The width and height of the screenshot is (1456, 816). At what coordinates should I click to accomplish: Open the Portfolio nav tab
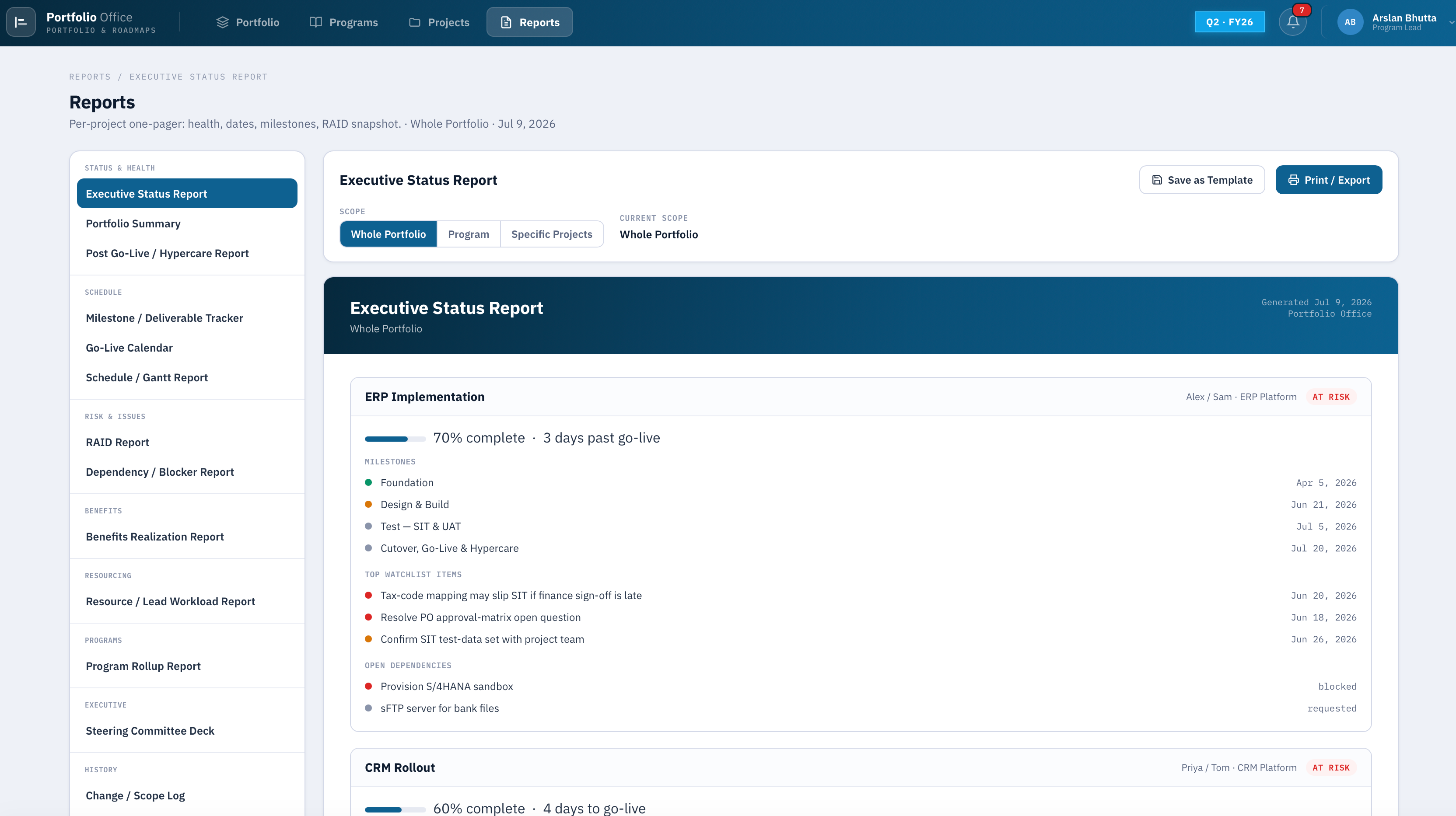click(248, 22)
